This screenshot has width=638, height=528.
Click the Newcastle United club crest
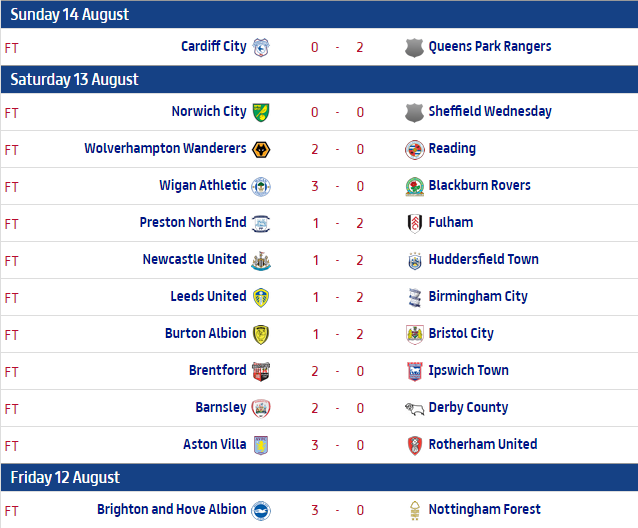pyautogui.click(x=261, y=260)
